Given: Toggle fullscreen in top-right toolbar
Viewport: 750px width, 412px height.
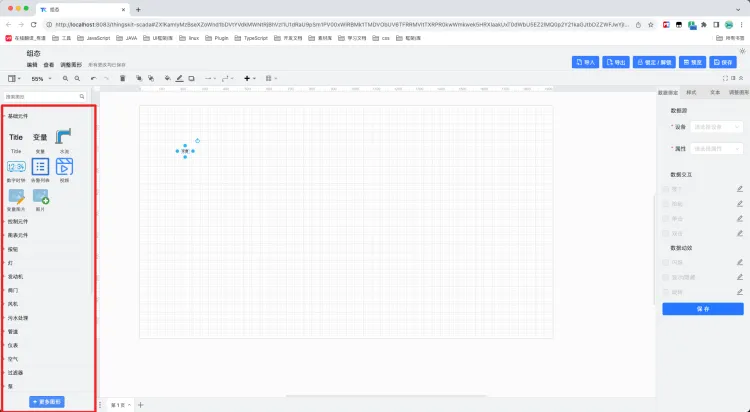Looking at the screenshot, I should 725,78.
